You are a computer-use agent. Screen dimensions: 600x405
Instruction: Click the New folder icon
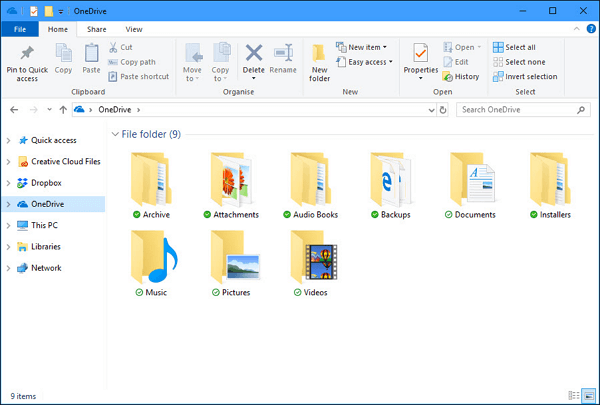coord(319,54)
